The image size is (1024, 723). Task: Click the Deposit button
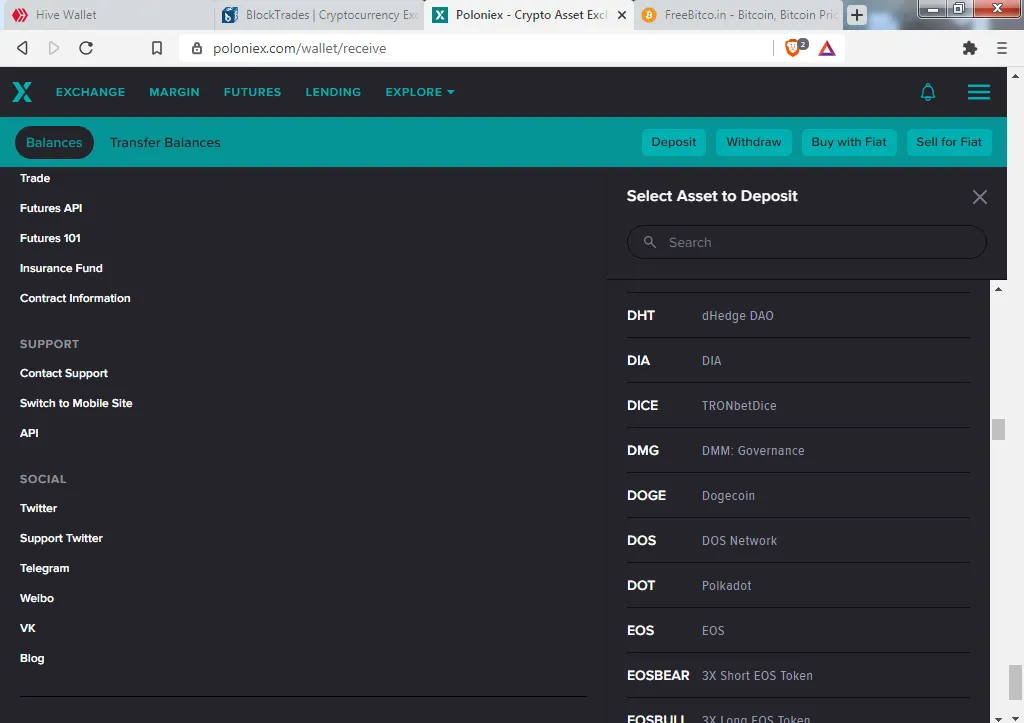[673, 142]
